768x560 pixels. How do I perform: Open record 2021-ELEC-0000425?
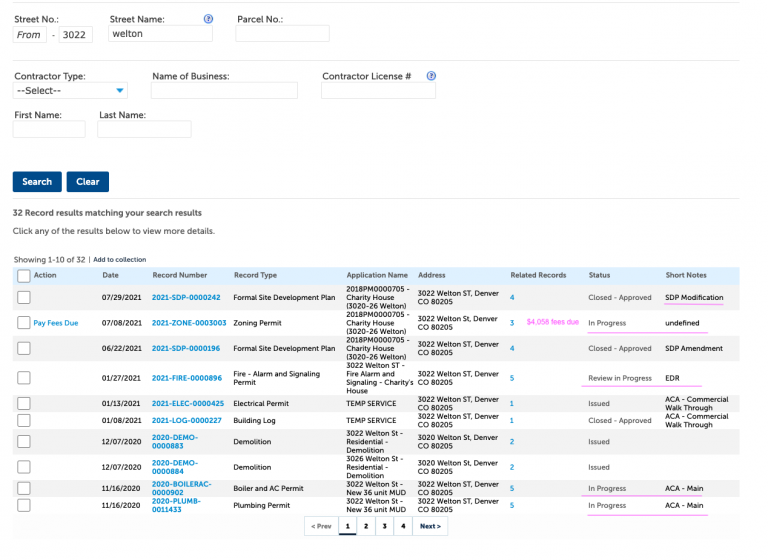188,403
